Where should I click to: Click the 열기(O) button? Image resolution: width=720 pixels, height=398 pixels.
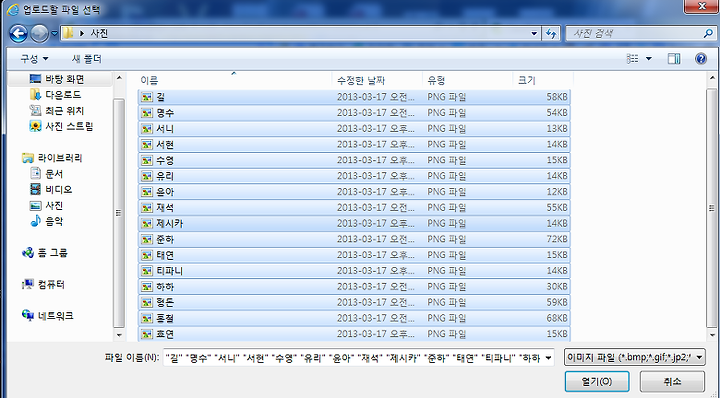coord(596,381)
